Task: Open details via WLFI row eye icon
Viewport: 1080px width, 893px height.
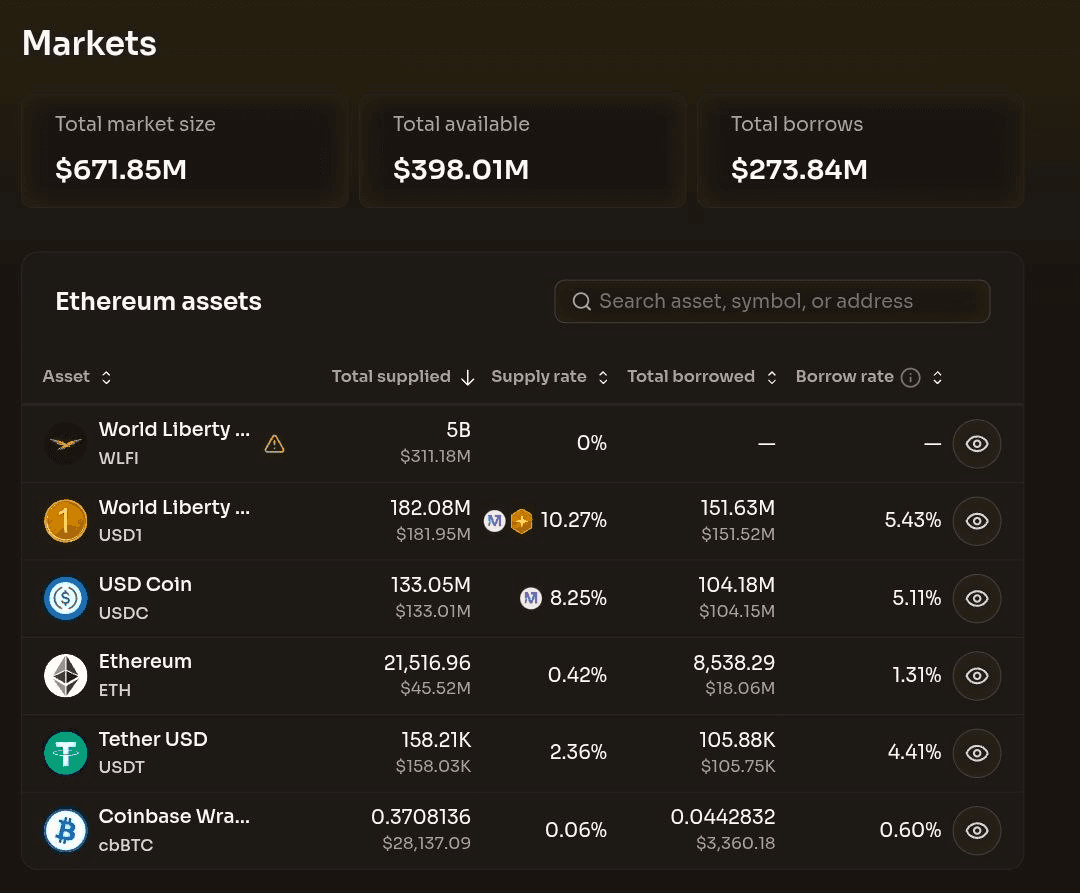Action: [977, 443]
